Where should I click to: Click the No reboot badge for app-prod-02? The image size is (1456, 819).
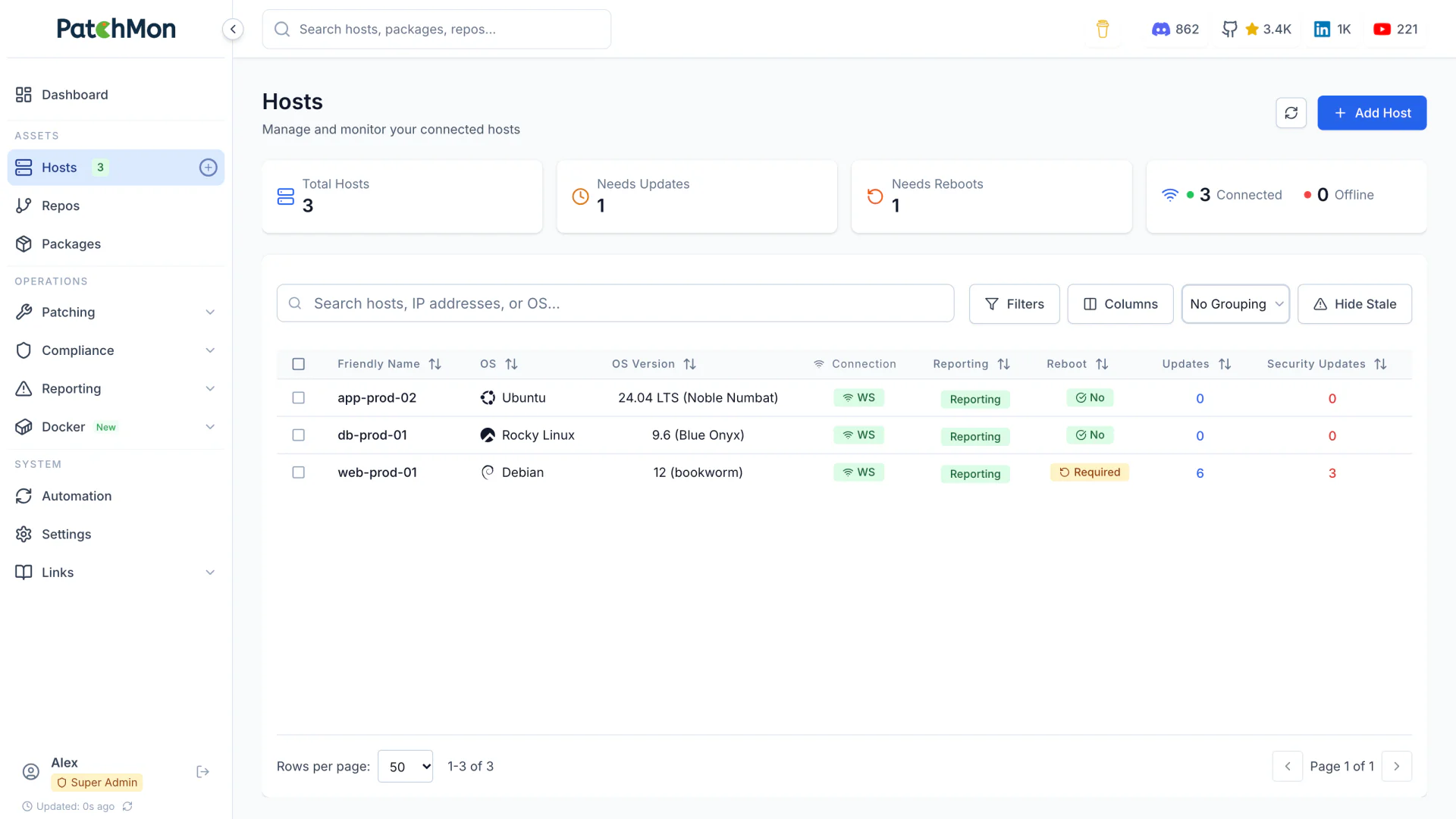1090,398
